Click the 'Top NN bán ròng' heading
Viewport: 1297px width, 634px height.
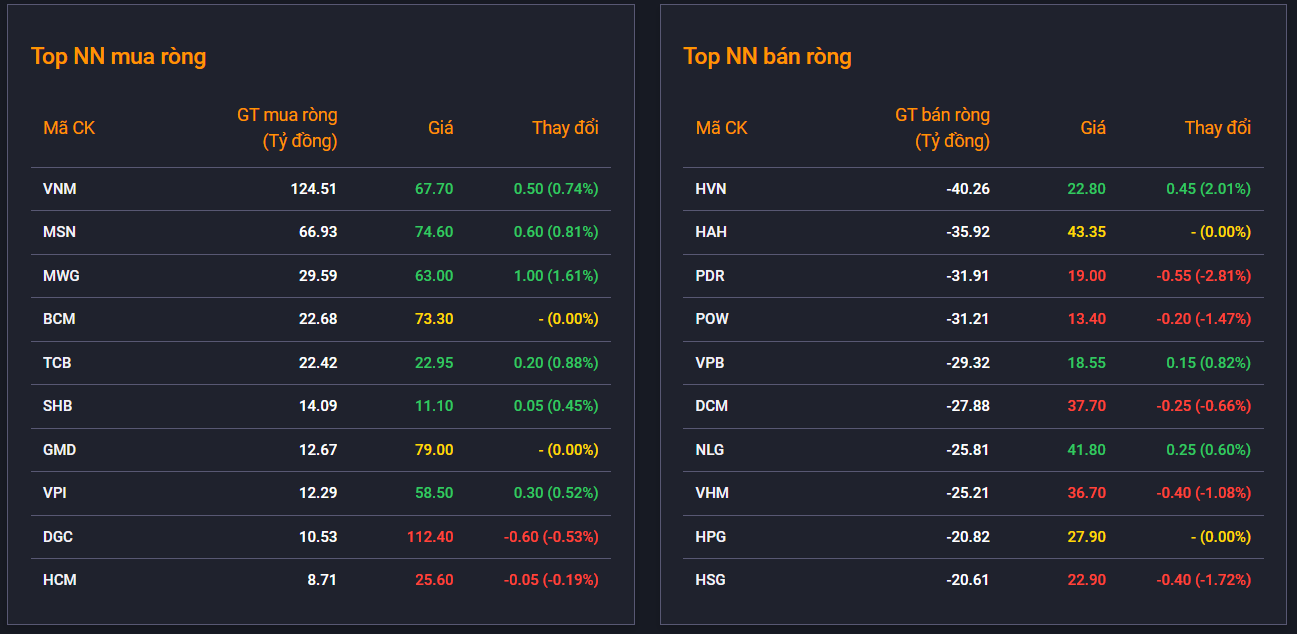767,56
